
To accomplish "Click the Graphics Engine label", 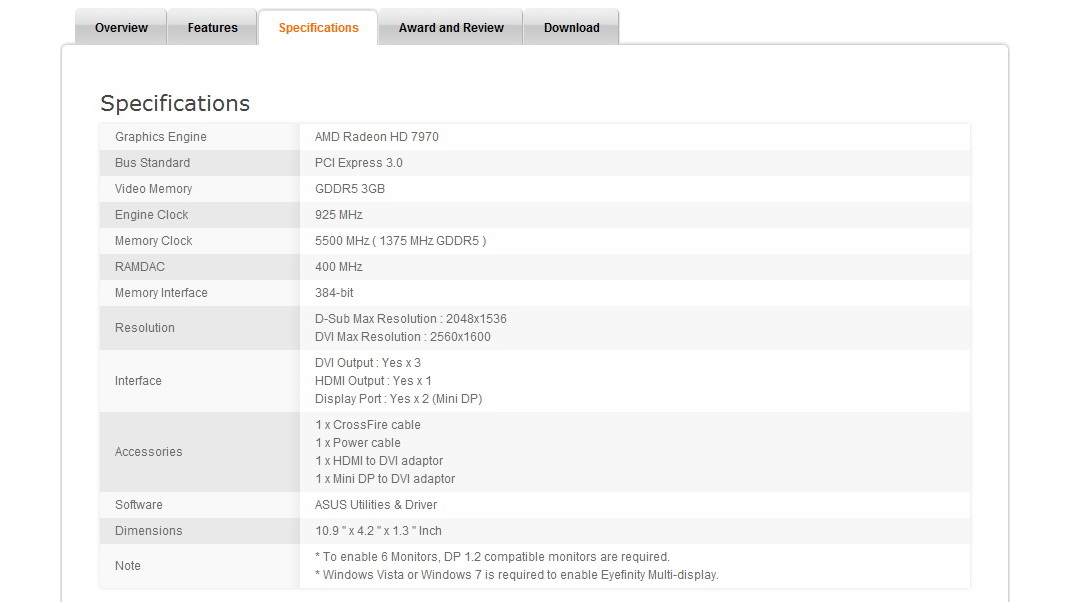I will [x=160, y=137].
